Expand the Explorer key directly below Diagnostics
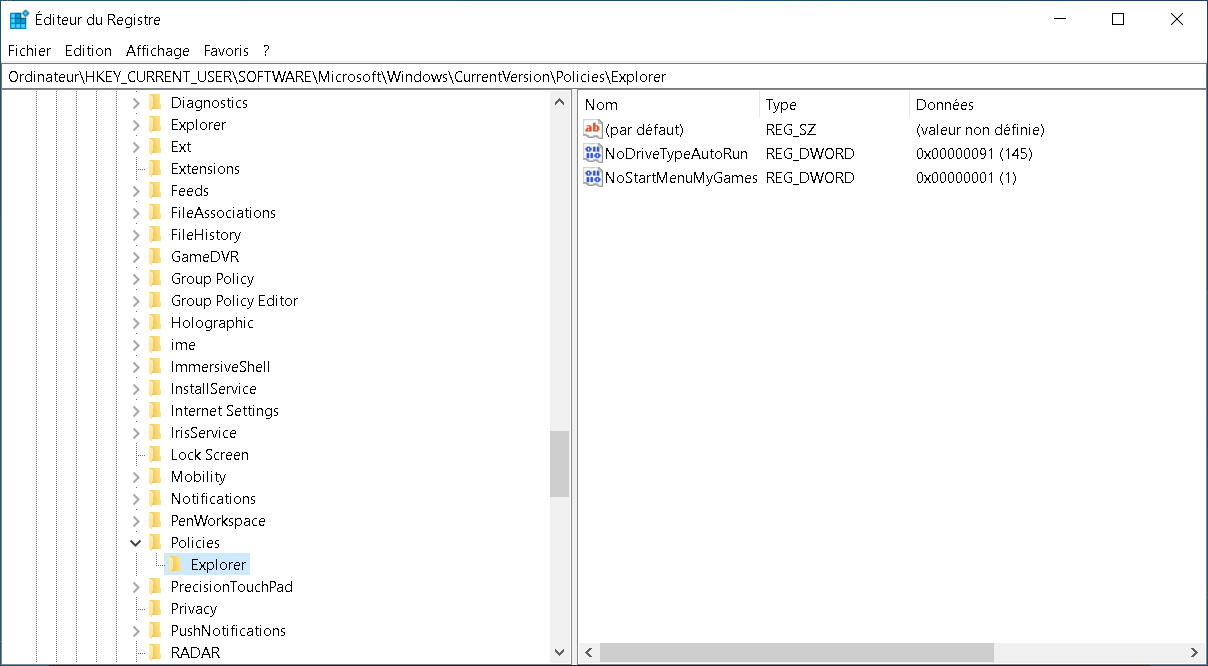The height and width of the screenshot is (666, 1208). click(x=136, y=125)
